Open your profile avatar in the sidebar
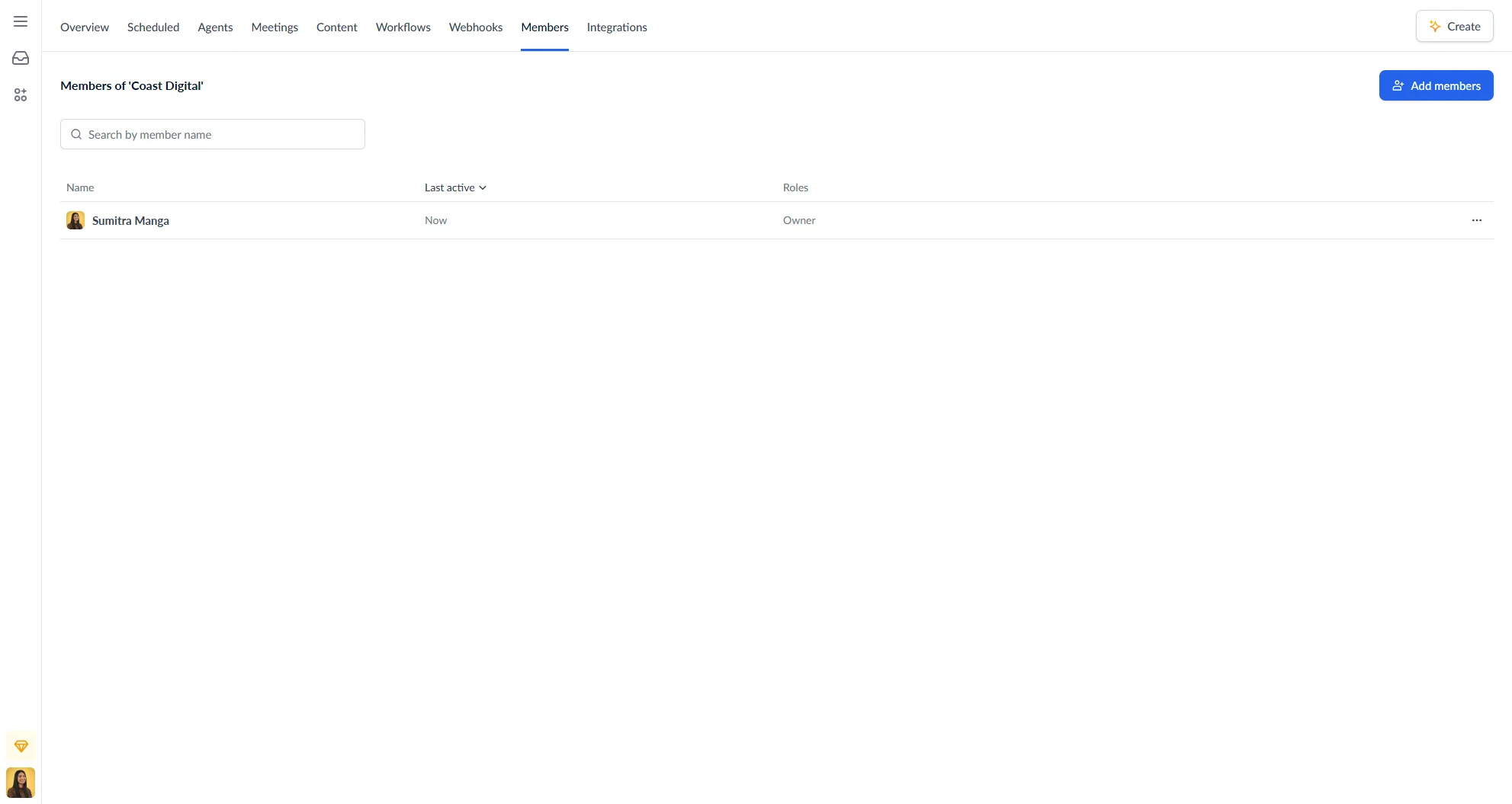Image resolution: width=1512 pixels, height=804 pixels. [20, 782]
